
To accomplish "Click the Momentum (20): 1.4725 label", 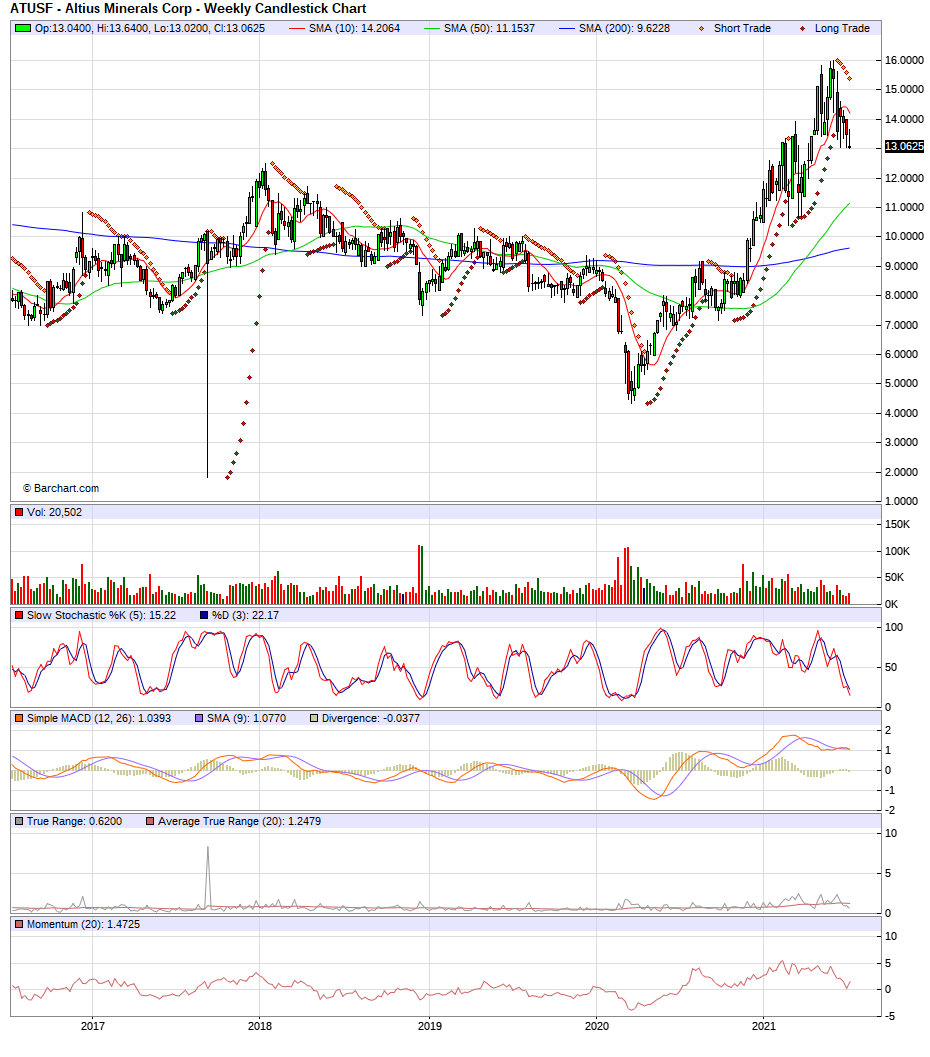I will click(84, 925).
